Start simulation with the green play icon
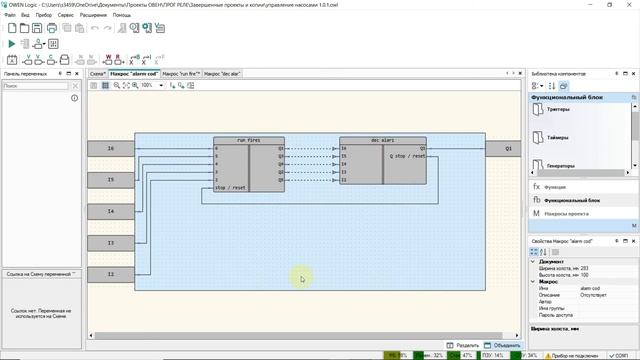 point(11,44)
